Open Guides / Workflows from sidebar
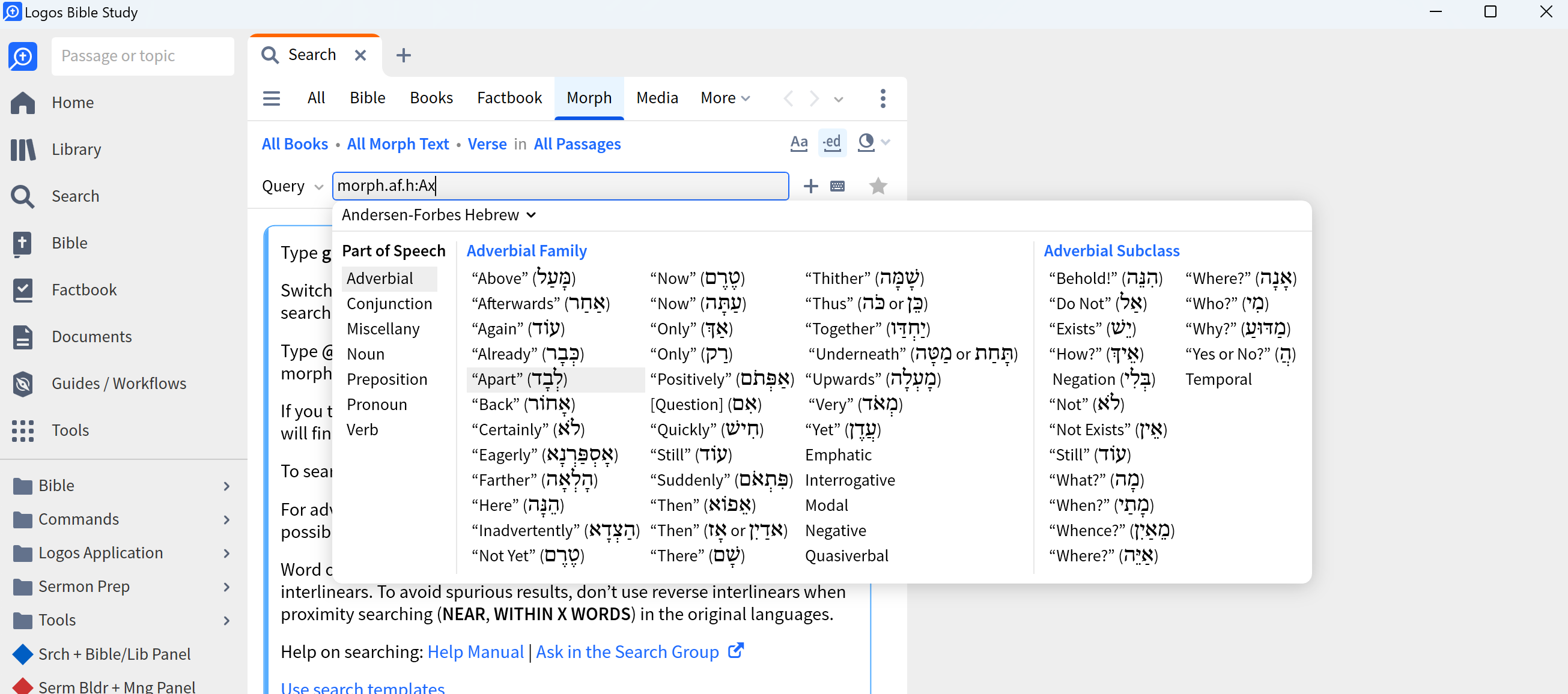The width and height of the screenshot is (1568, 694). [x=119, y=383]
